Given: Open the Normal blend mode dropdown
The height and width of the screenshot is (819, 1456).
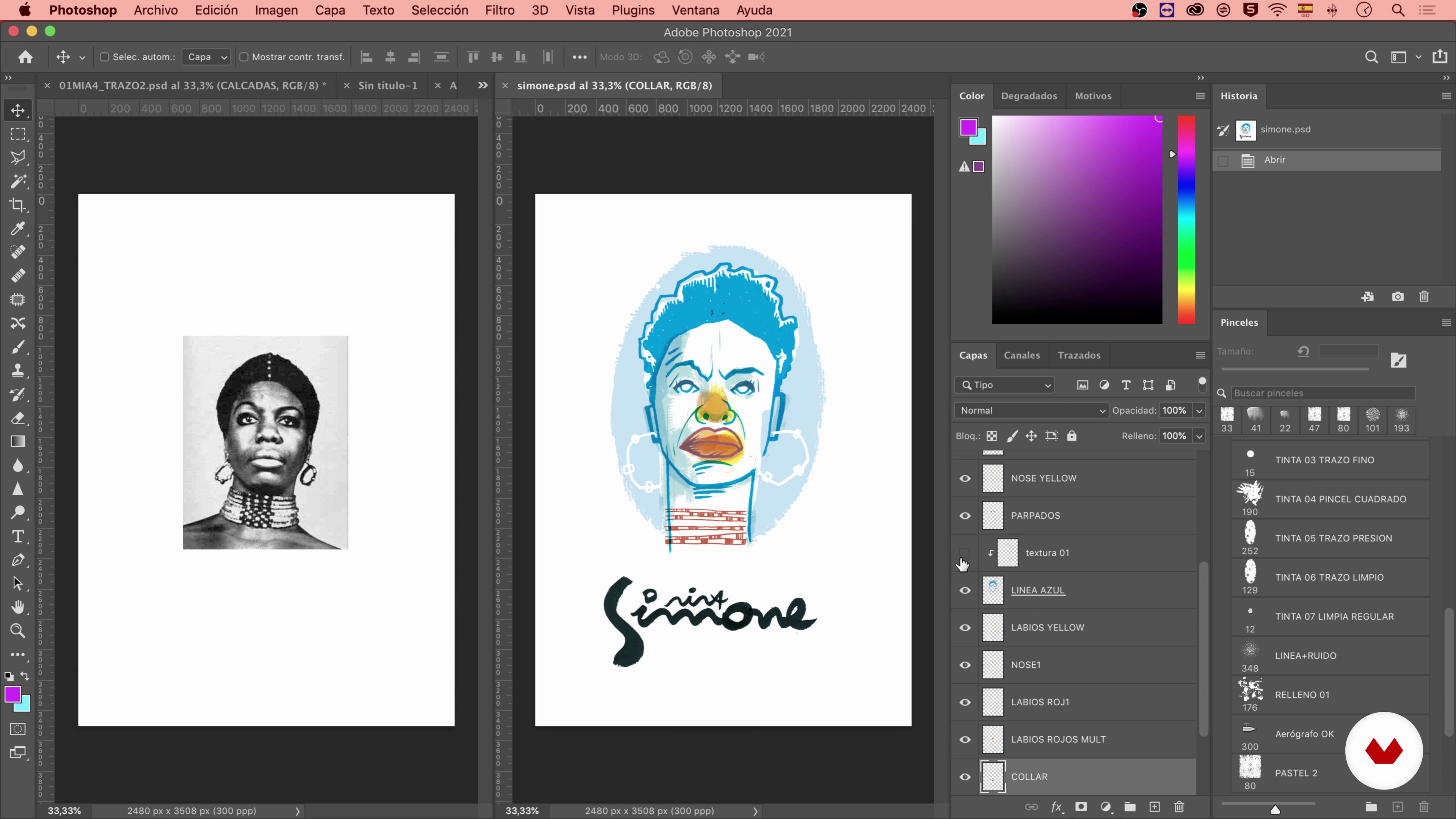Looking at the screenshot, I should pos(1031,410).
